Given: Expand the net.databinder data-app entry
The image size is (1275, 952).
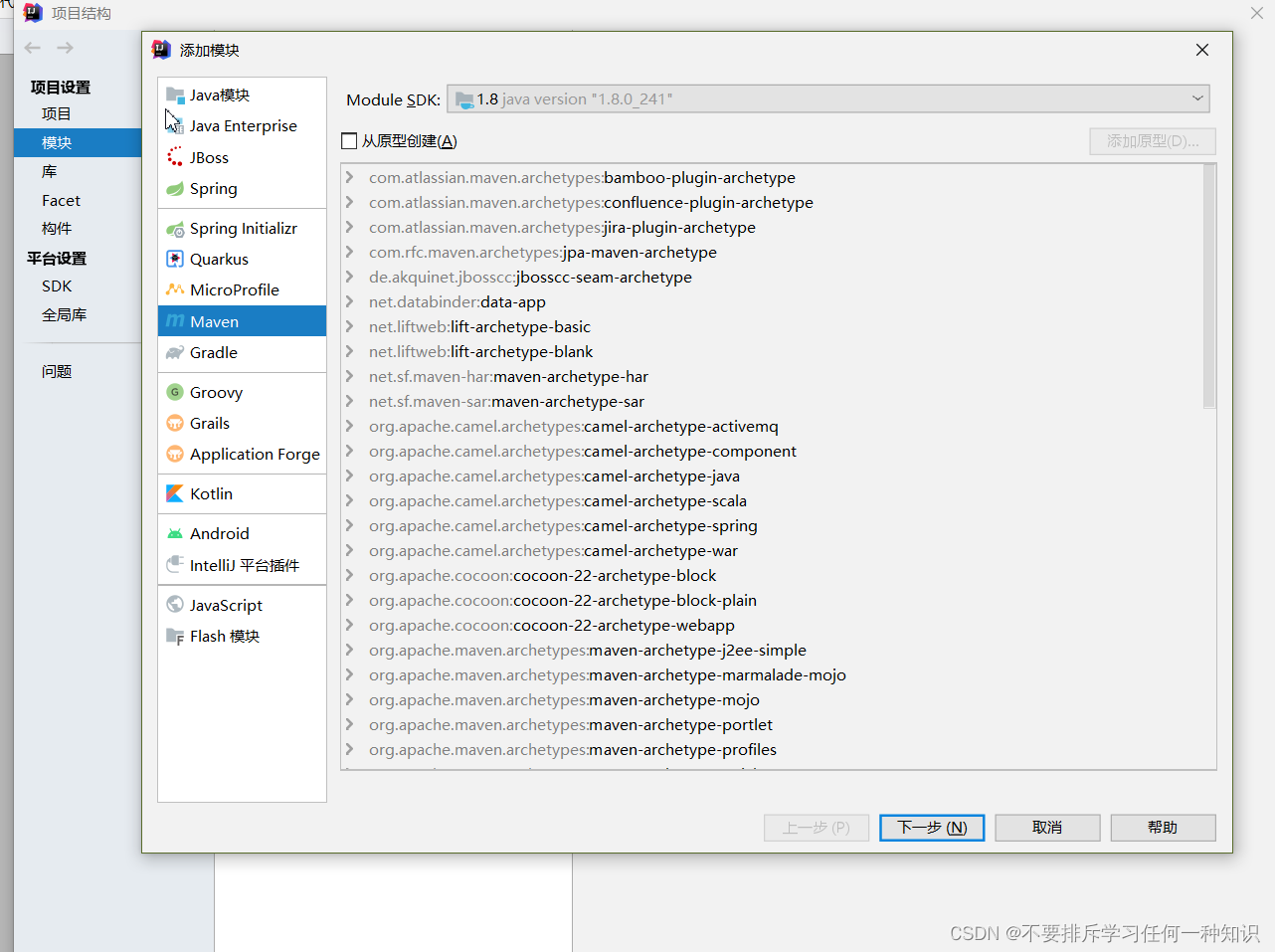Looking at the screenshot, I should pyautogui.click(x=350, y=301).
